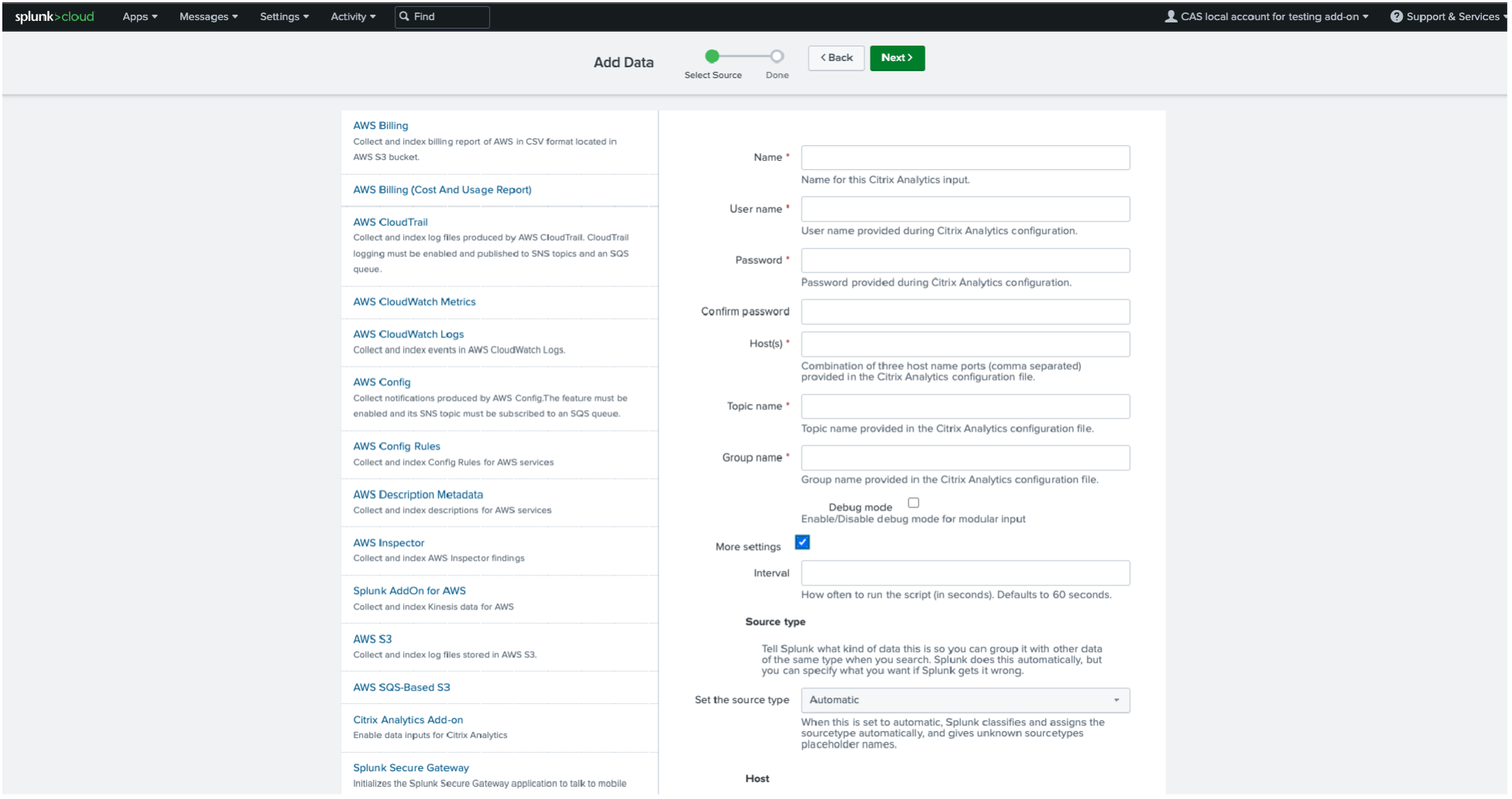Image resolution: width=1512 pixels, height=799 pixels.
Task: Uncheck the More settings checkbox
Action: point(802,542)
